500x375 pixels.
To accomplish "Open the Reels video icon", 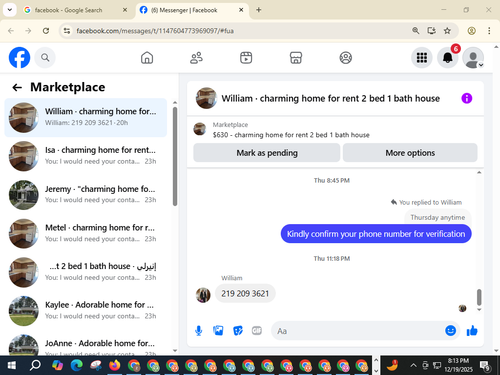I will pyautogui.click(x=246, y=58).
